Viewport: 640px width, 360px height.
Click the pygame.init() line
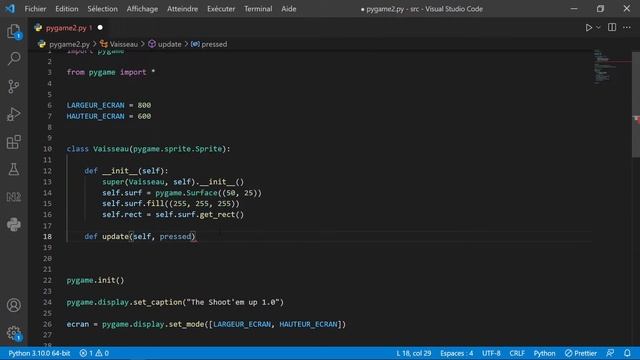95,280
